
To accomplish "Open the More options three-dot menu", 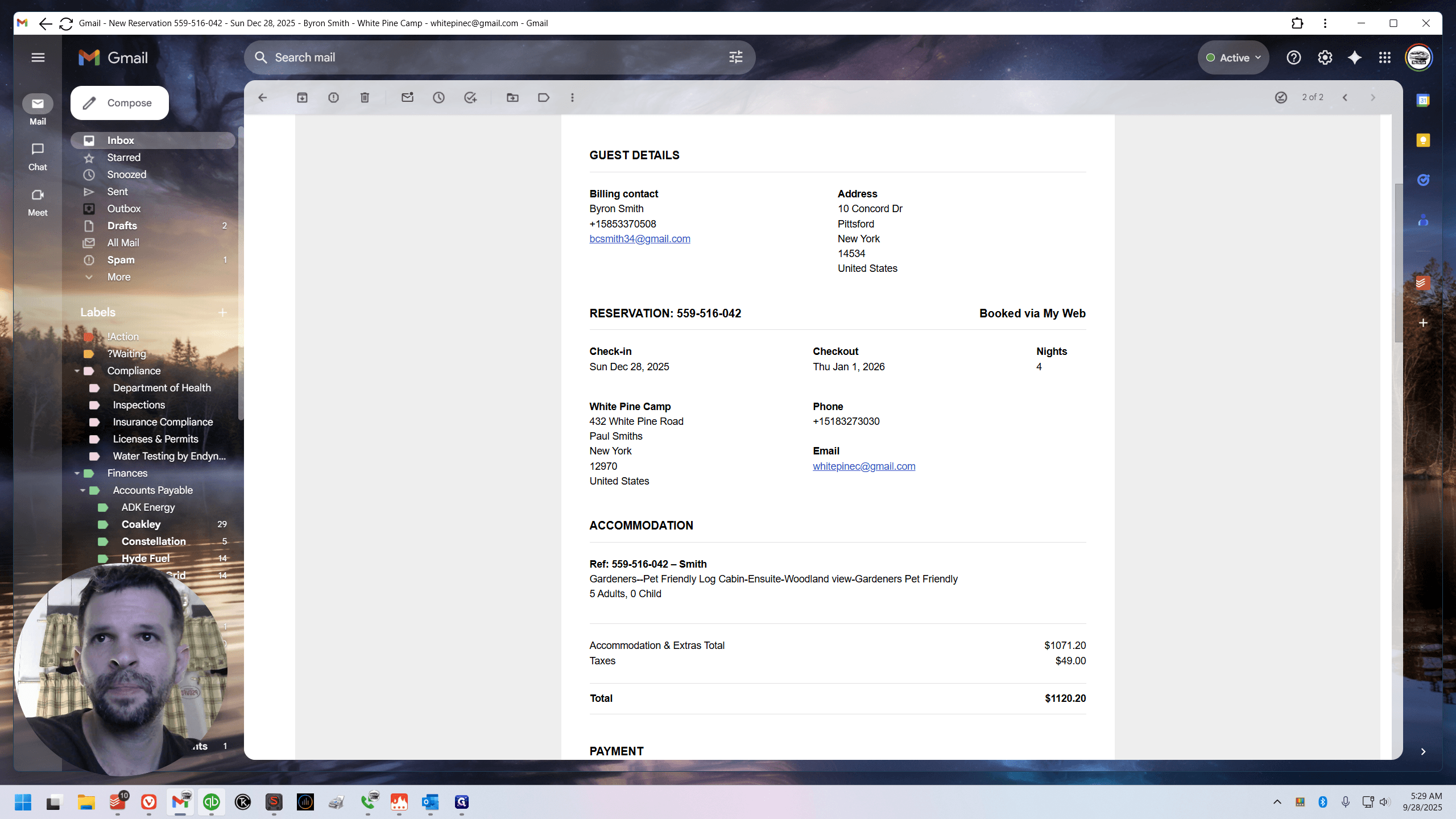I will pyautogui.click(x=572, y=98).
